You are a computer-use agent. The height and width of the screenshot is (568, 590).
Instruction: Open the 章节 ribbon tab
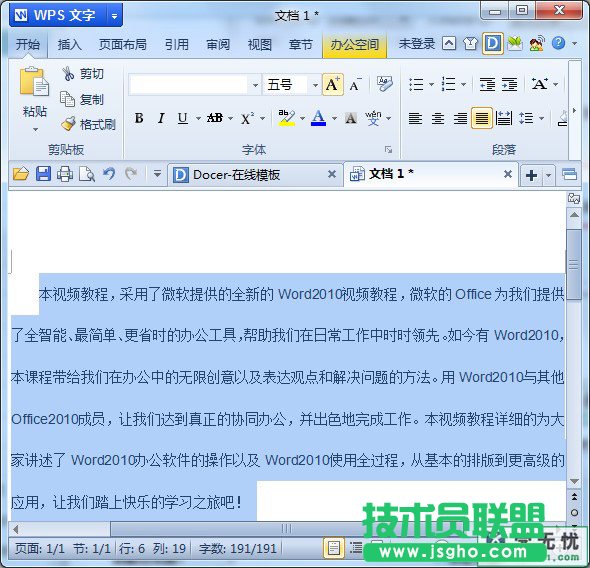(x=301, y=45)
